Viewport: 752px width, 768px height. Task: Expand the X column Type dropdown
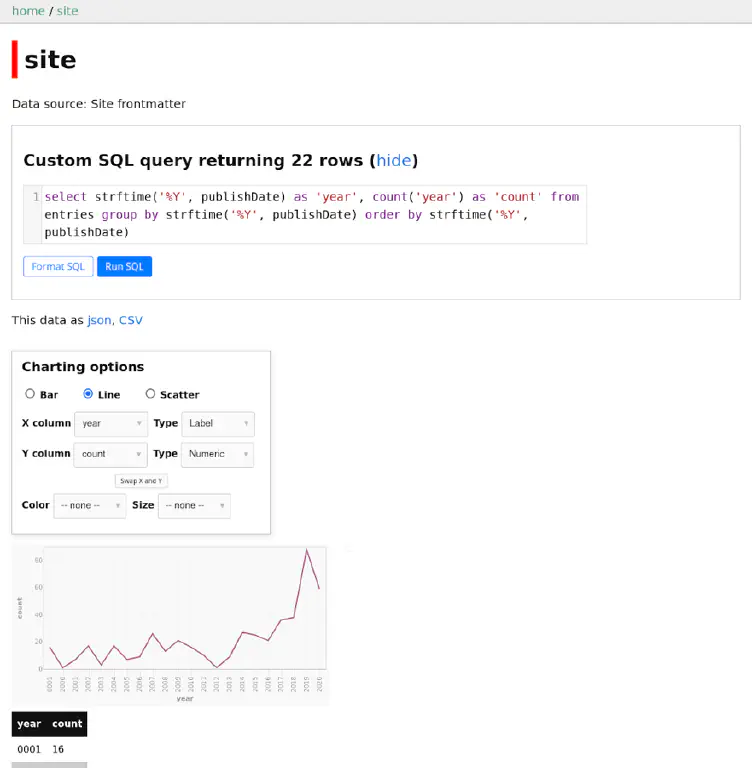point(218,424)
